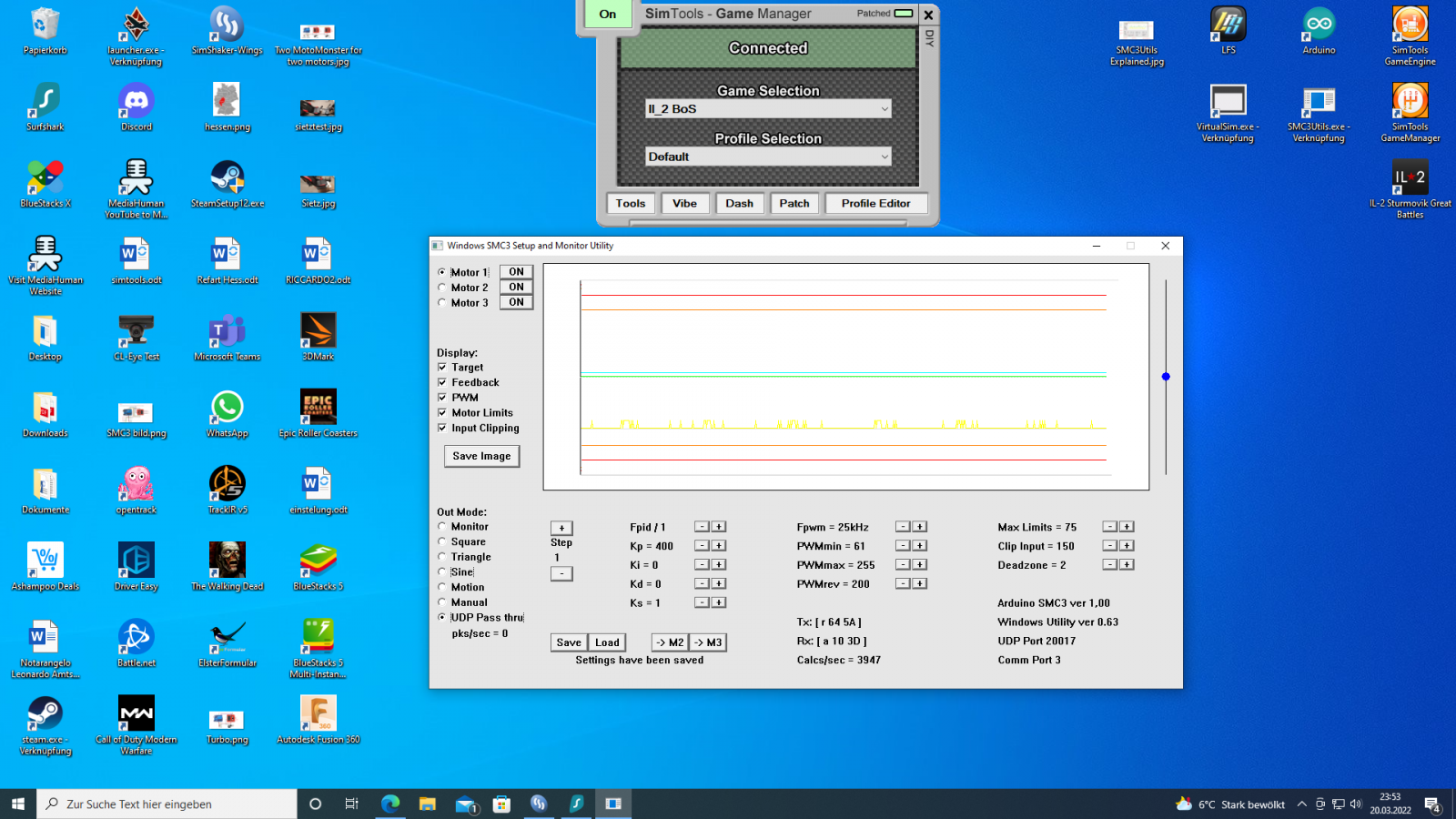
Task: Decrease Deadzone with the minus button
Action: 1109,565
